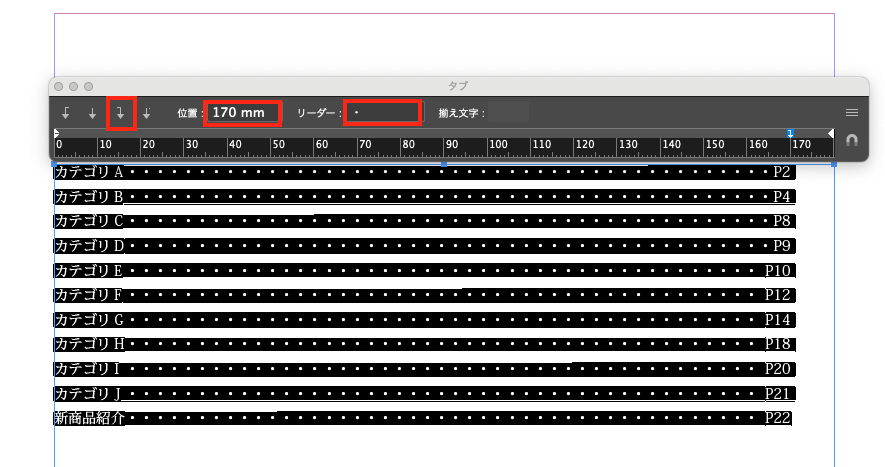Click the zoom button of the タブ panel

coord(89,87)
